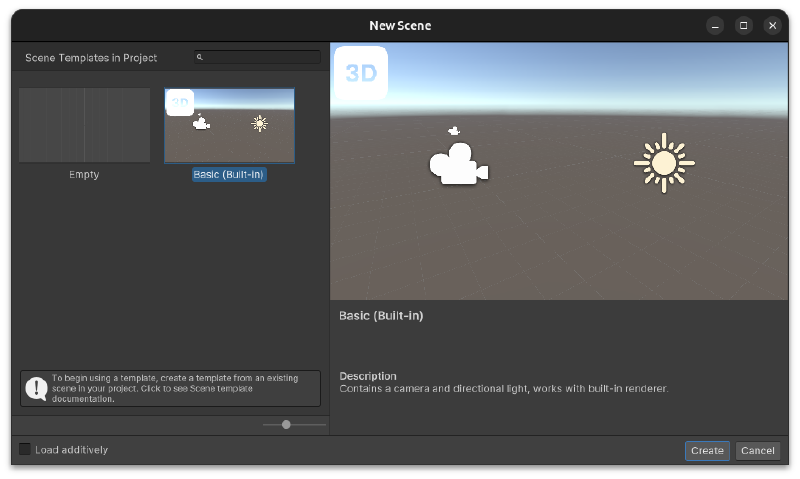Image resolution: width=800 pixels, height=479 pixels.
Task: Click the exclamation info icon
Action: [36, 389]
